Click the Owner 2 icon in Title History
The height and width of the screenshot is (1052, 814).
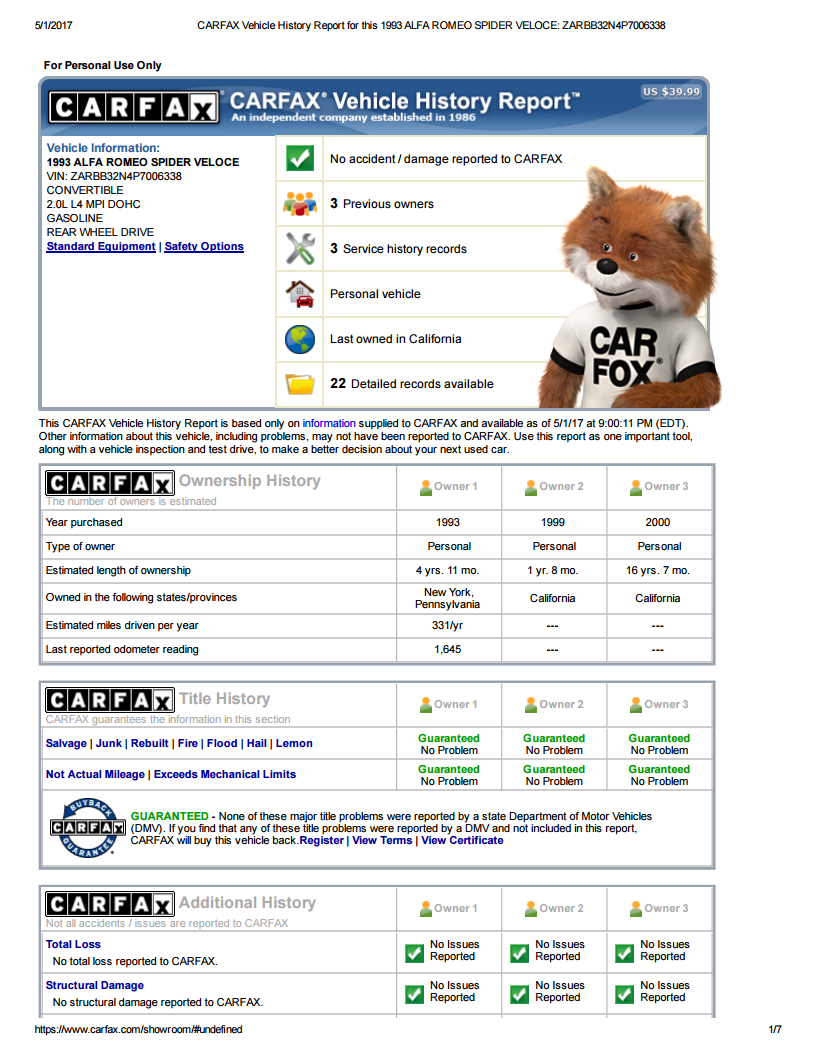[531, 705]
